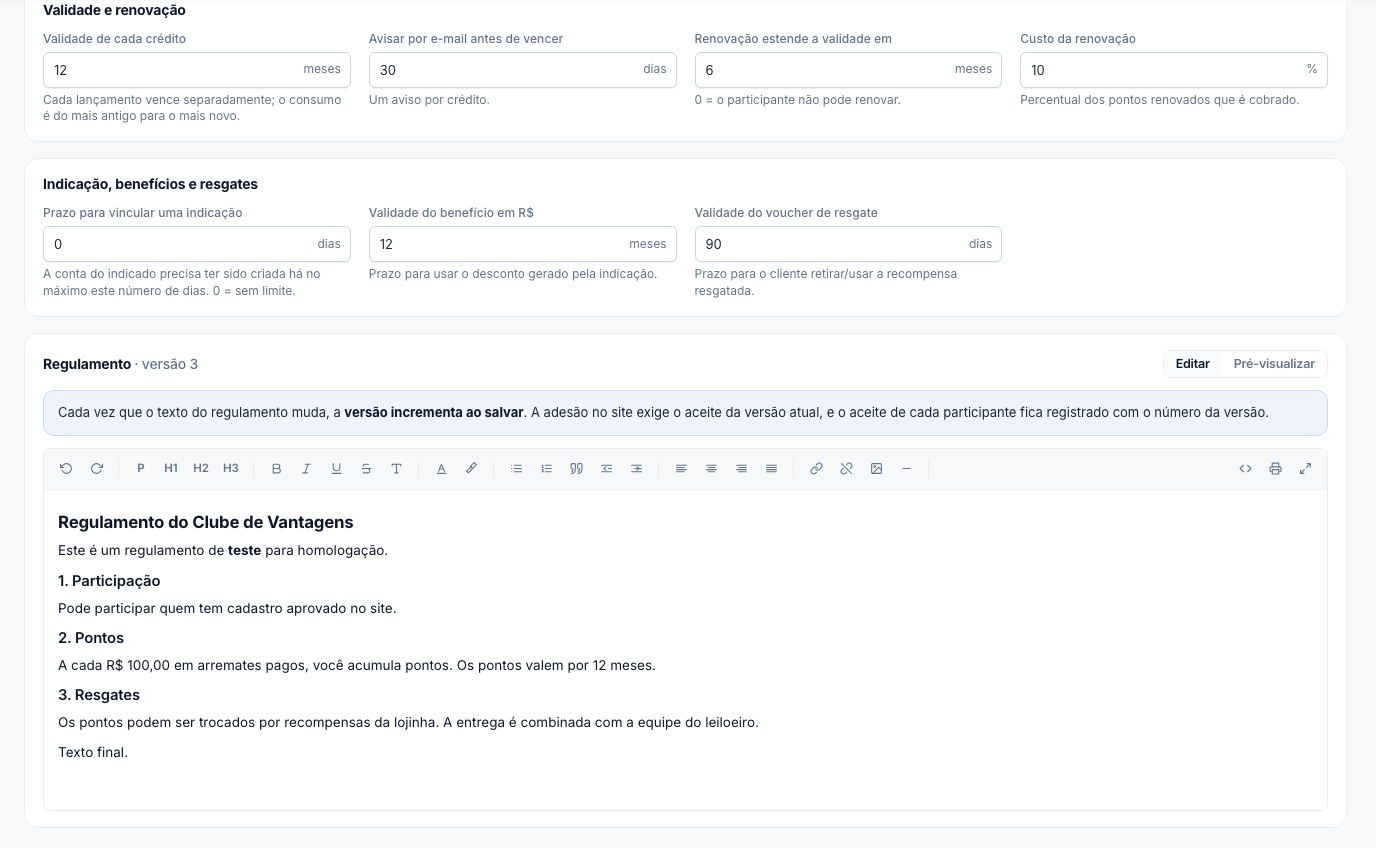Decrease indent of the paragraph
Viewport: 1376px width, 848px height.
coord(606,468)
